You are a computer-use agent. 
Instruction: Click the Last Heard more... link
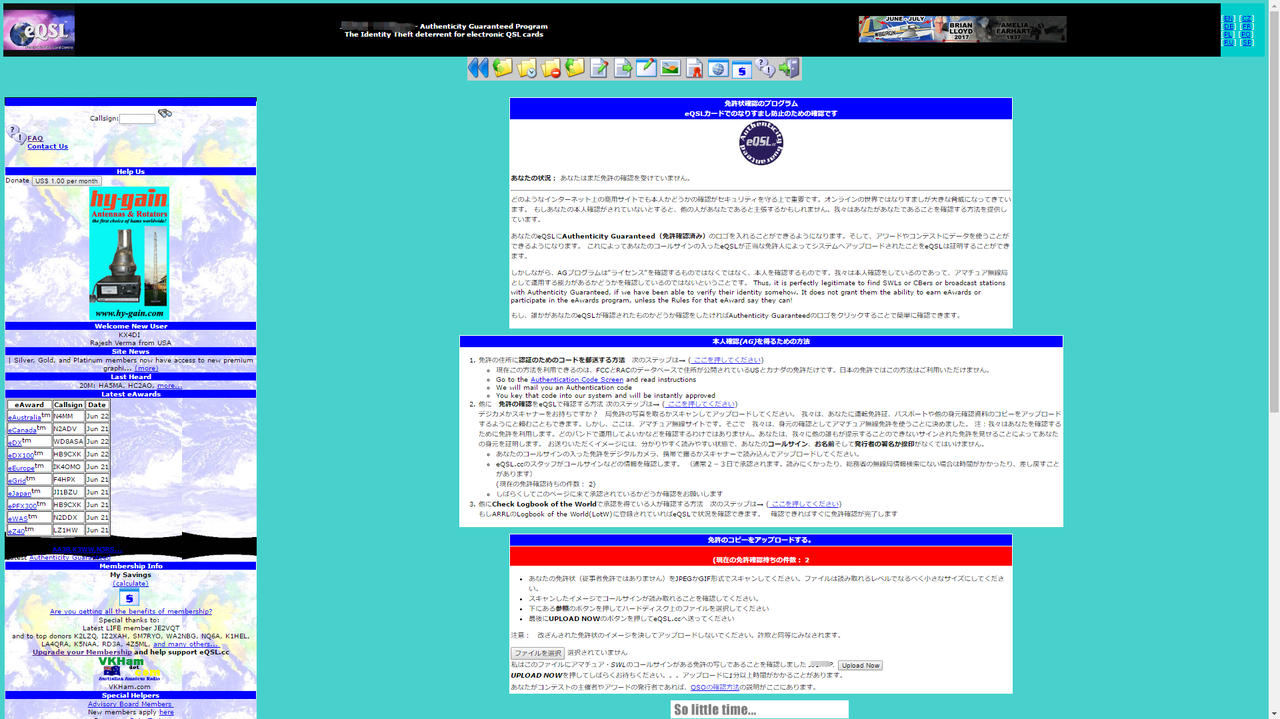169,385
